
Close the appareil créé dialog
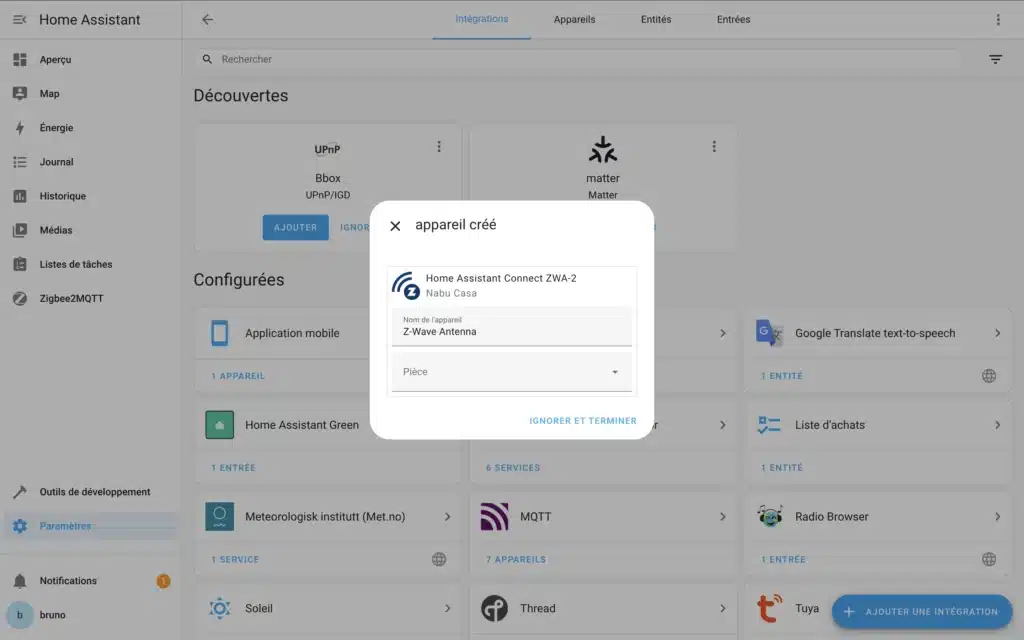[x=395, y=226]
